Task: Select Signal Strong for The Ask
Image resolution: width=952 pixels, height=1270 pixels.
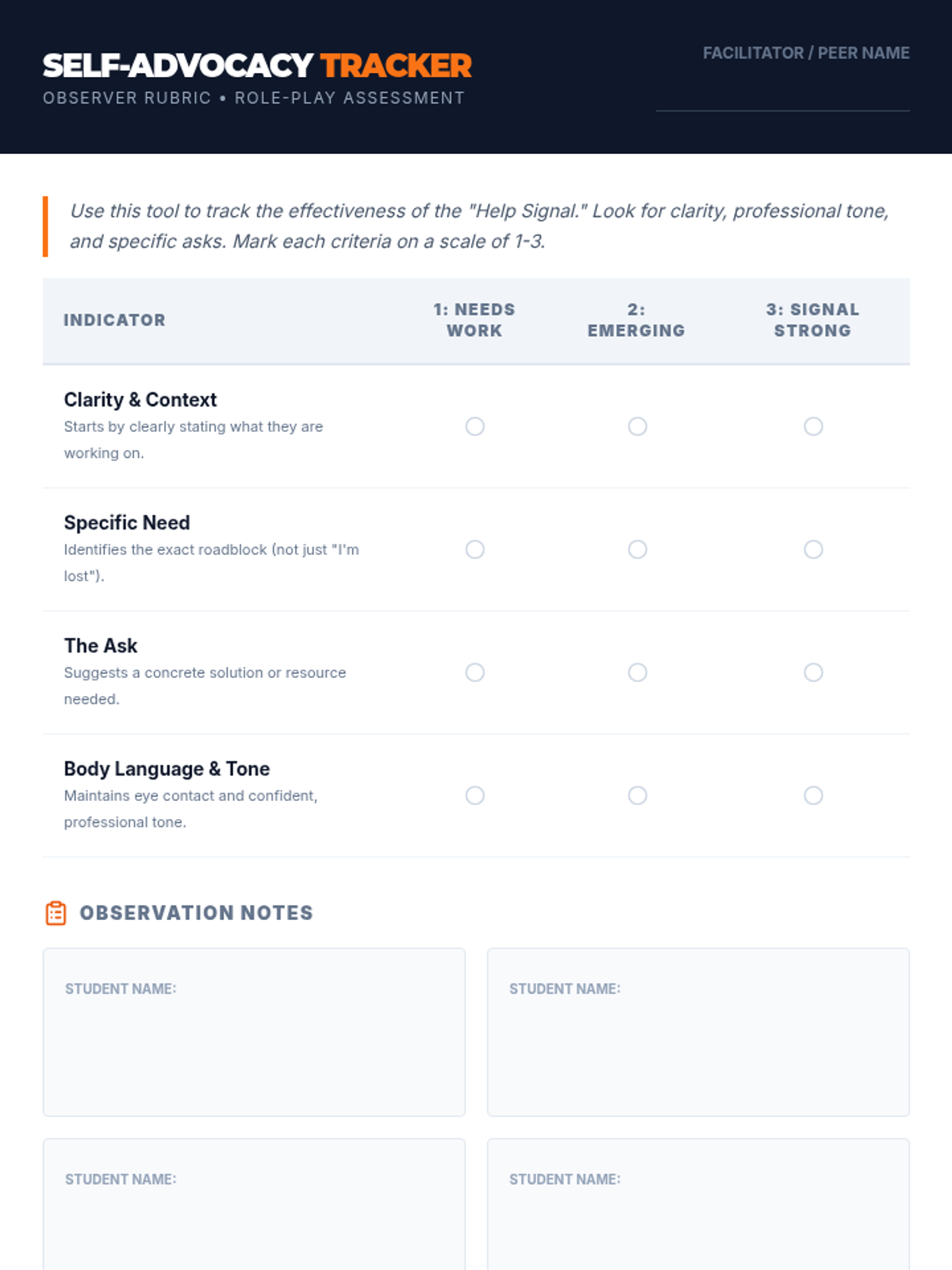Action: (x=813, y=672)
